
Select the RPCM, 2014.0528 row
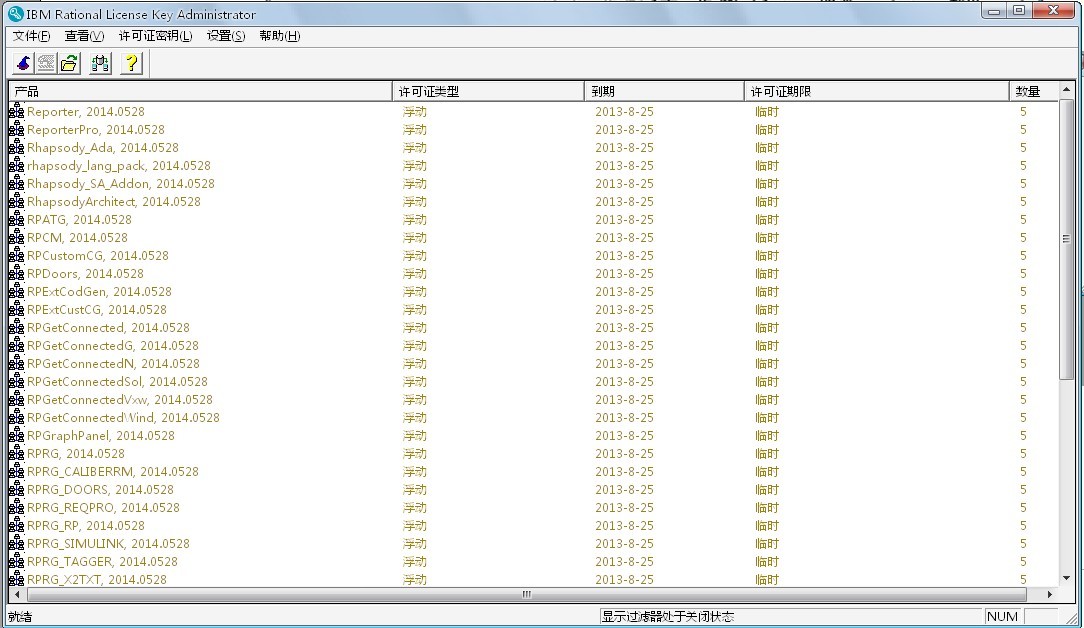(533, 237)
